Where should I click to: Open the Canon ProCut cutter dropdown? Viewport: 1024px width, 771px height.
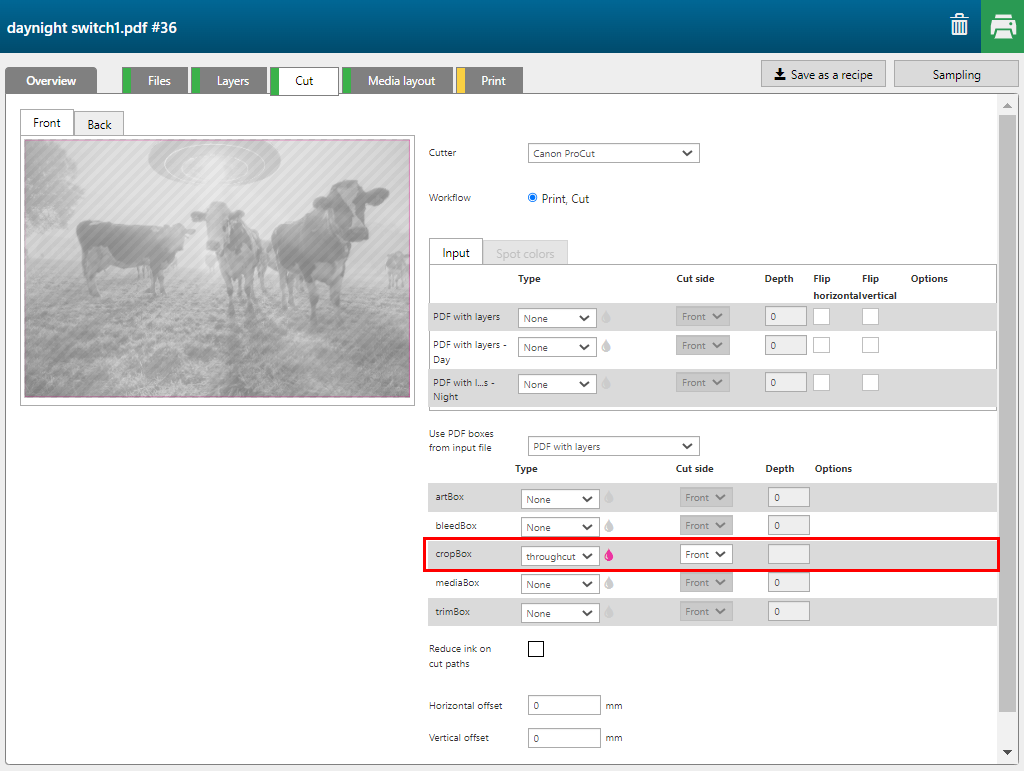pyautogui.click(x=613, y=153)
